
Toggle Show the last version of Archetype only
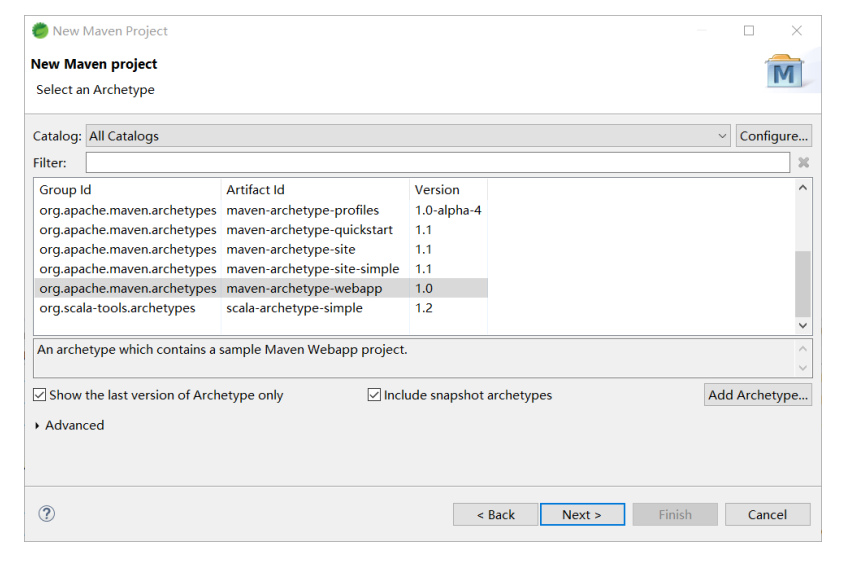[39, 395]
